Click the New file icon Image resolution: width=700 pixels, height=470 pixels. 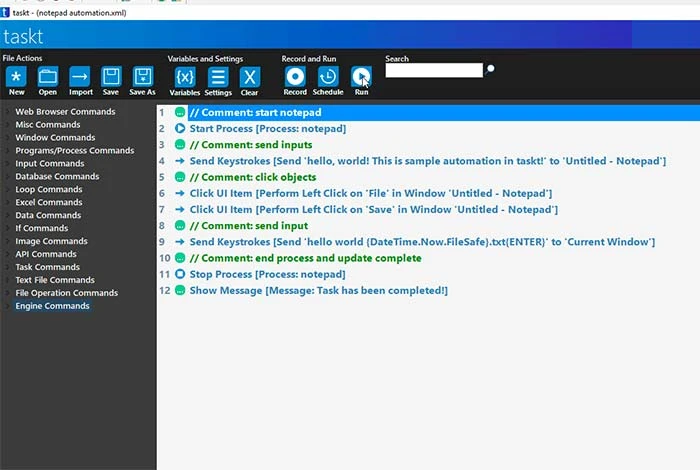pyautogui.click(x=17, y=77)
